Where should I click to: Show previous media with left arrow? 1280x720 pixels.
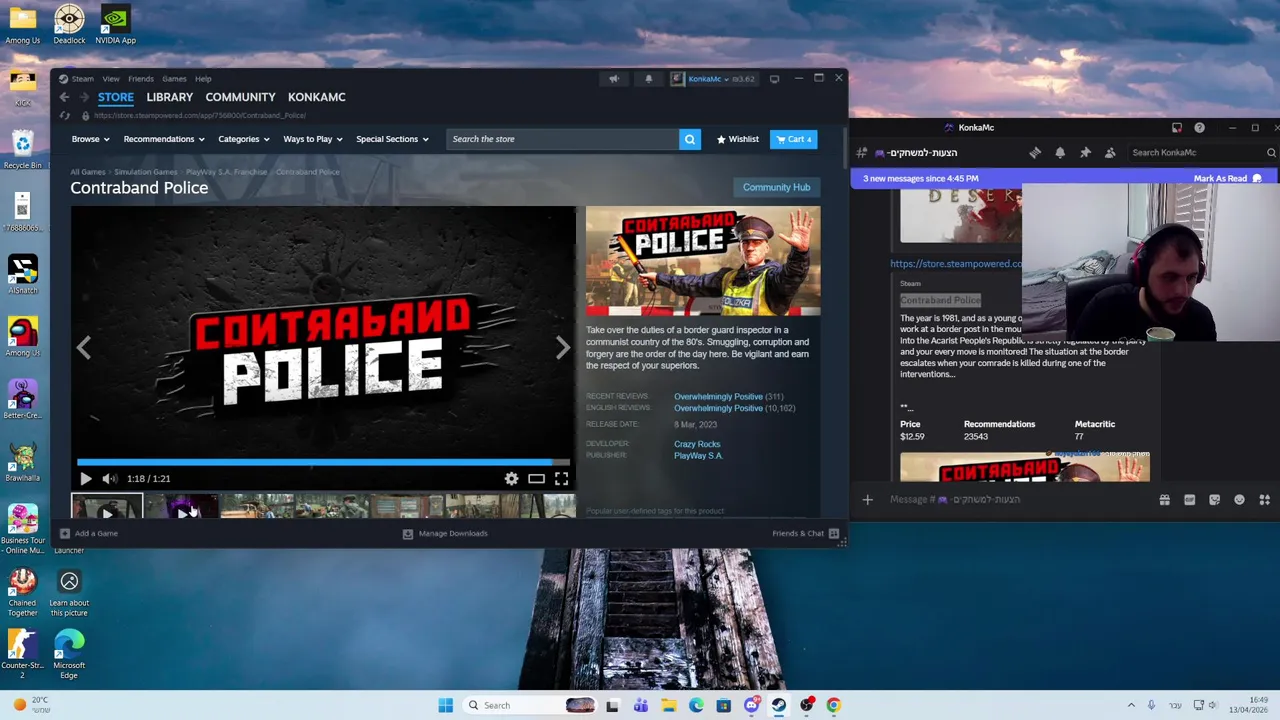84,347
